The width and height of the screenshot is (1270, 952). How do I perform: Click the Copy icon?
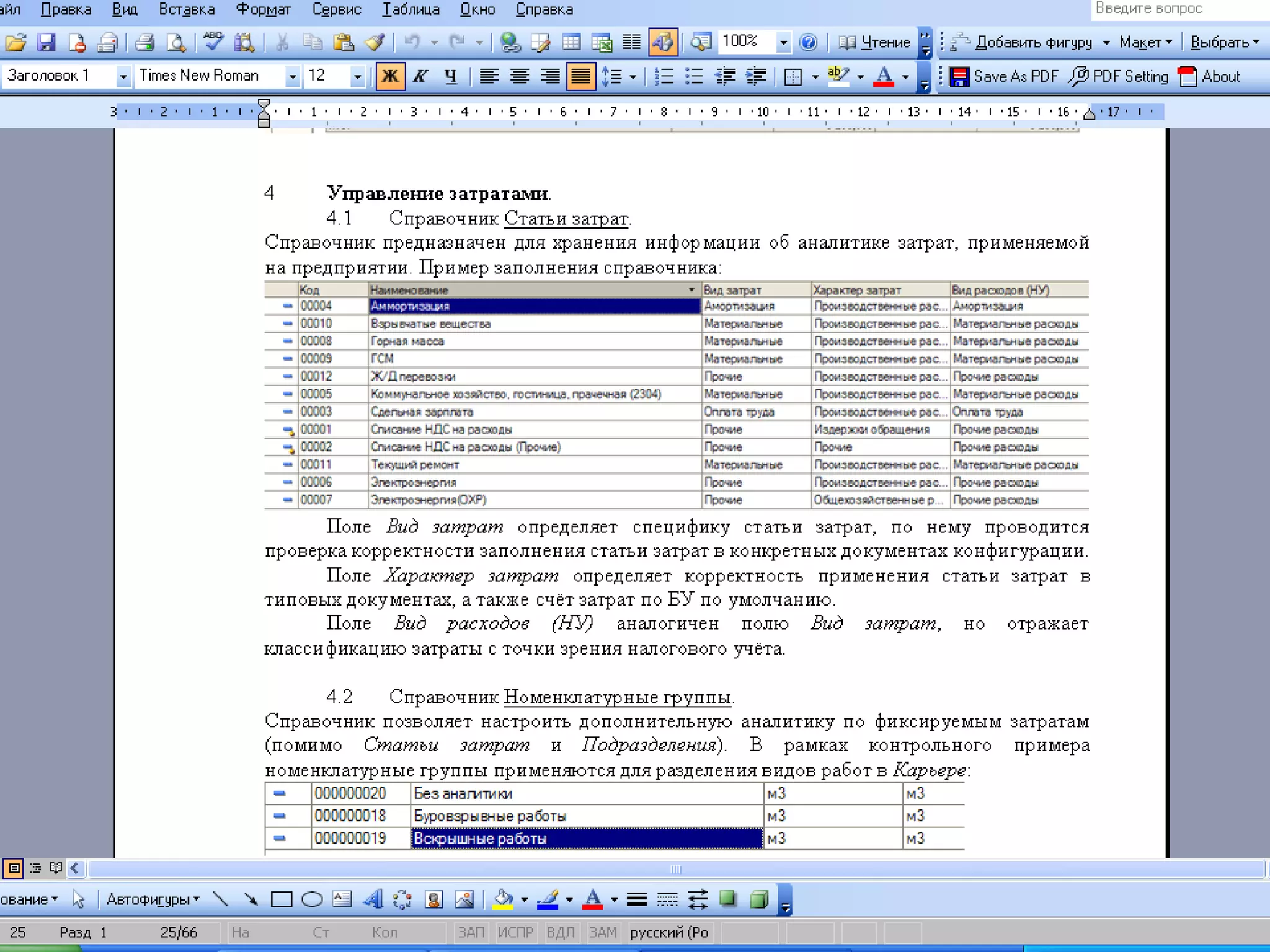click(x=313, y=42)
